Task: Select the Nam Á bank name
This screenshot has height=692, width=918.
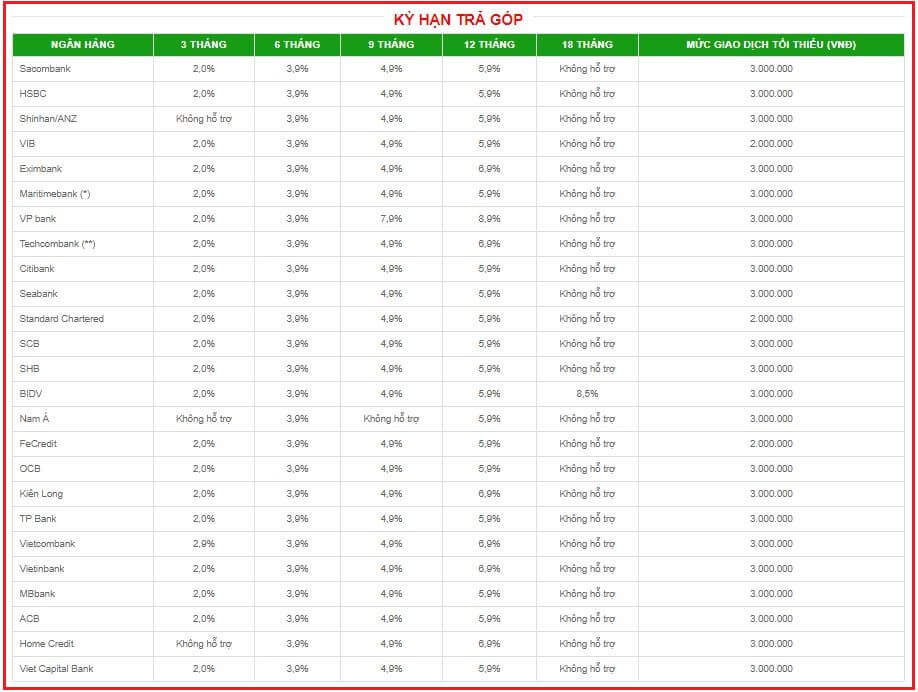Action: pos(34,419)
